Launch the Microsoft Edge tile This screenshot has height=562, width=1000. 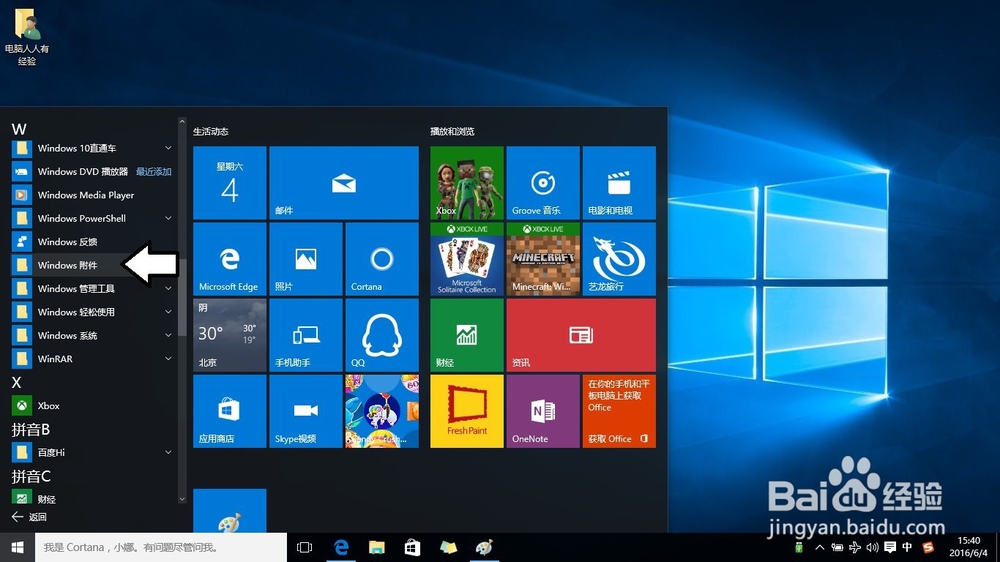pyautogui.click(x=230, y=259)
